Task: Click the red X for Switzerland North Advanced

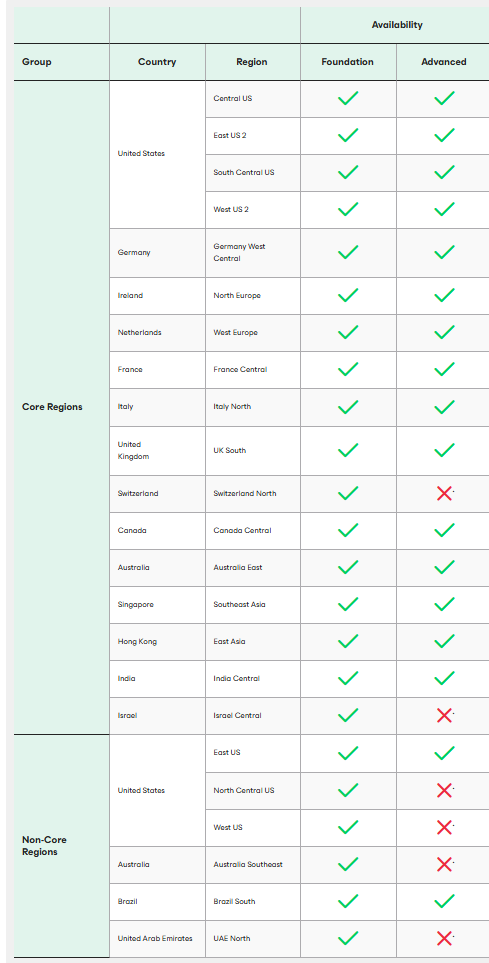Action: (444, 493)
